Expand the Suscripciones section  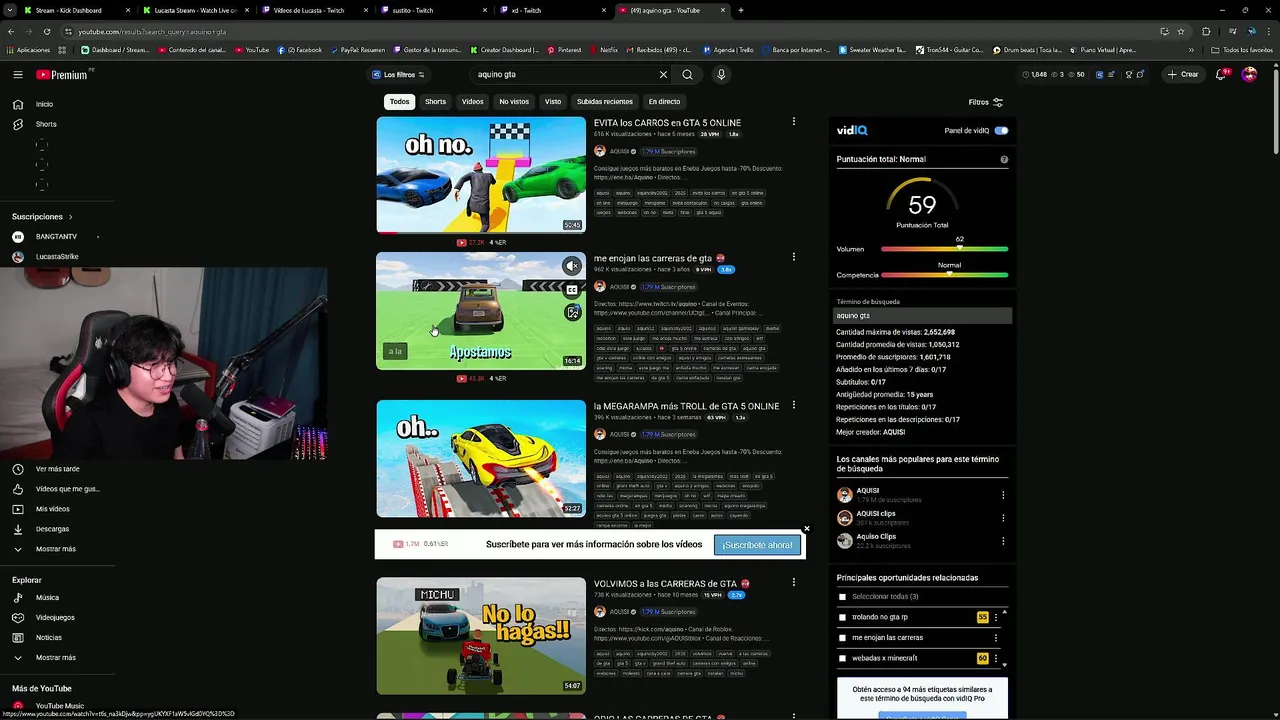click(x=42, y=217)
